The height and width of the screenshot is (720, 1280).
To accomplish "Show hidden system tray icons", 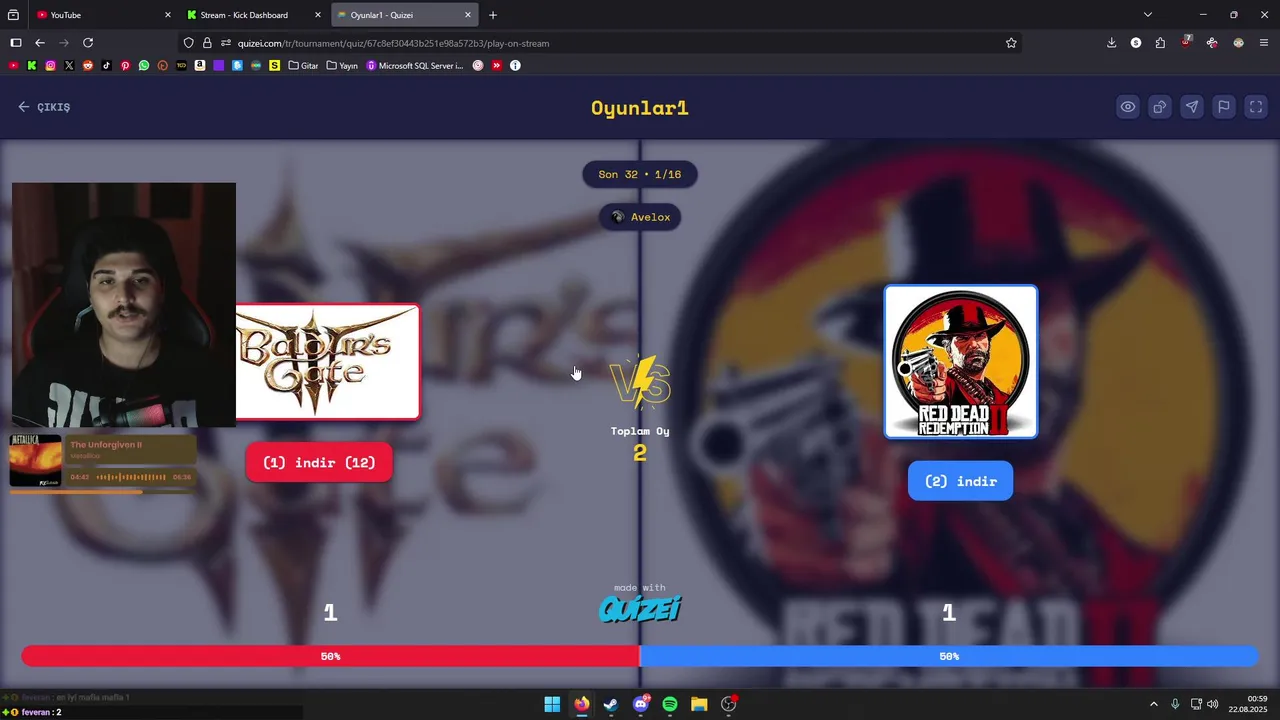I will pos(1153,704).
